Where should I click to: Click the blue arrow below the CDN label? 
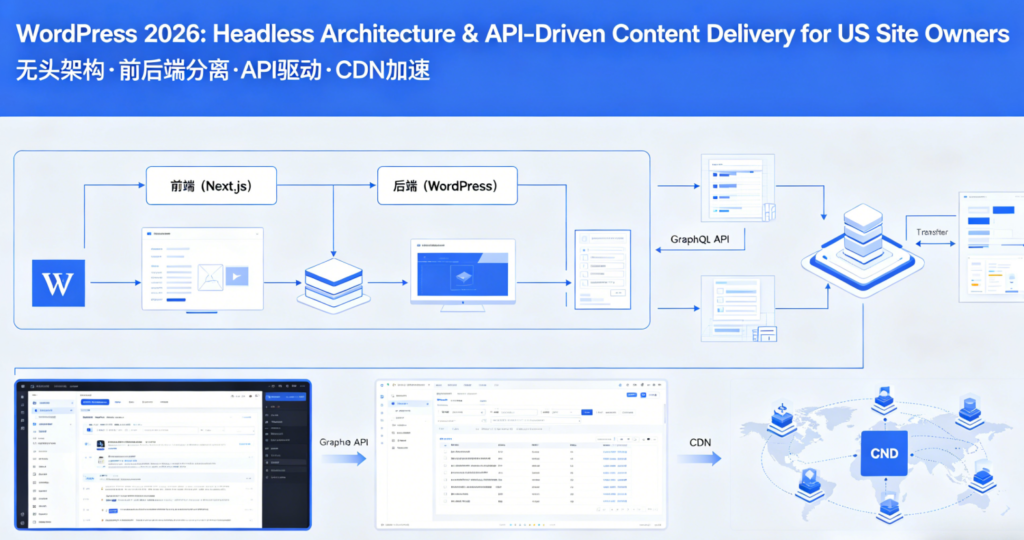[699, 458]
